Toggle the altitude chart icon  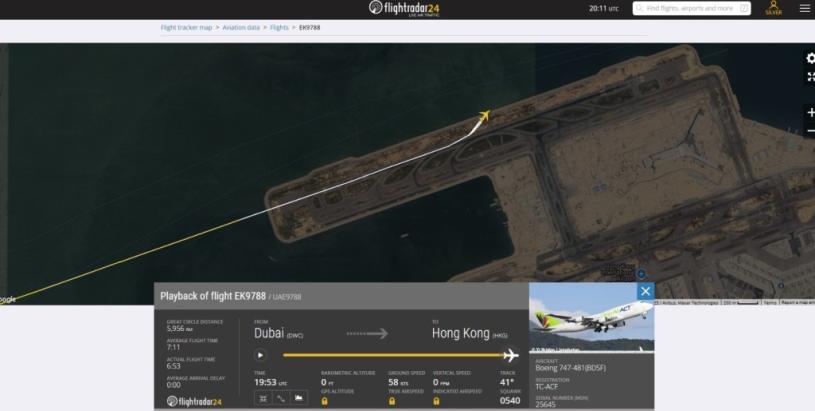tap(298, 397)
